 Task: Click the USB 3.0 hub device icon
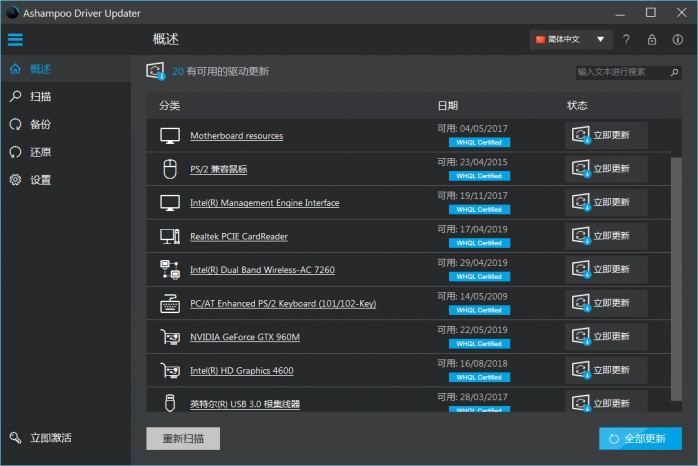click(x=170, y=403)
